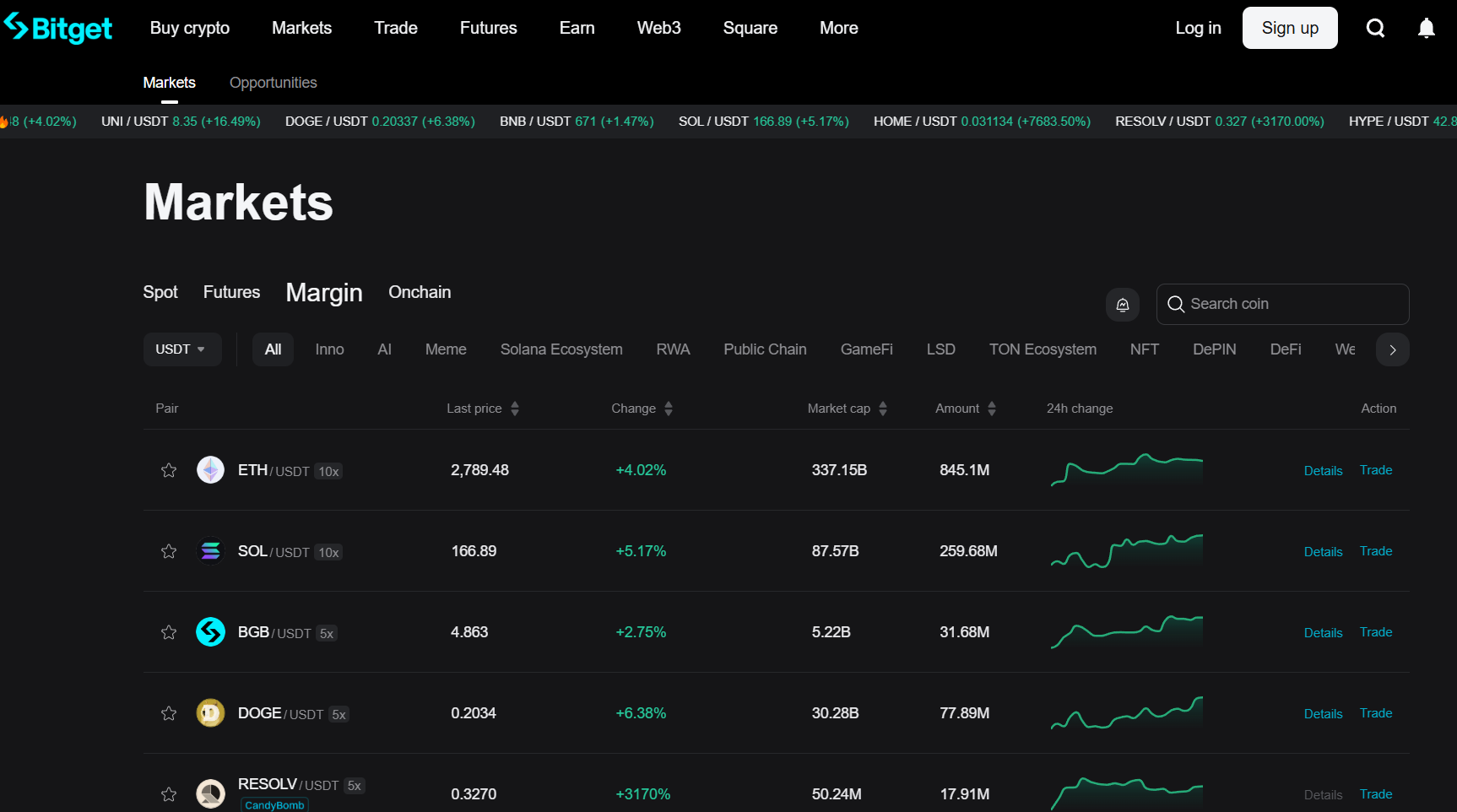The width and height of the screenshot is (1457, 812).
Task: Click the DOGE 24h change sparkline
Action: click(1127, 713)
